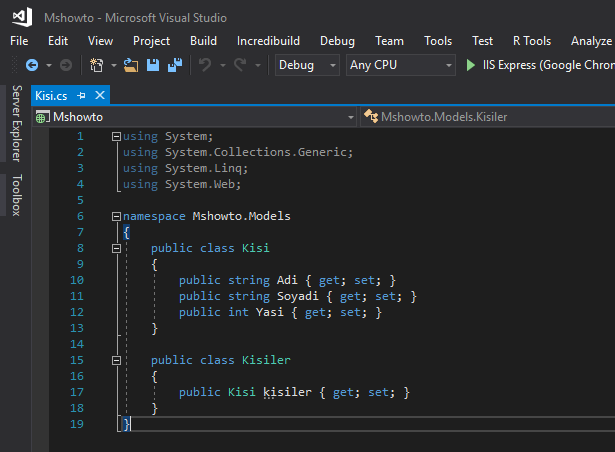Viewport: 615px width, 452px height.
Task: Click 'System.Linq' on line 3
Action: [x=205, y=169]
